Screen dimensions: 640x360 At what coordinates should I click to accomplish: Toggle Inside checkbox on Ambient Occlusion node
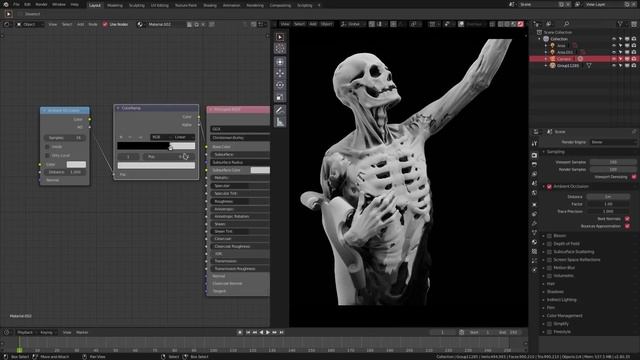[x=47, y=147]
